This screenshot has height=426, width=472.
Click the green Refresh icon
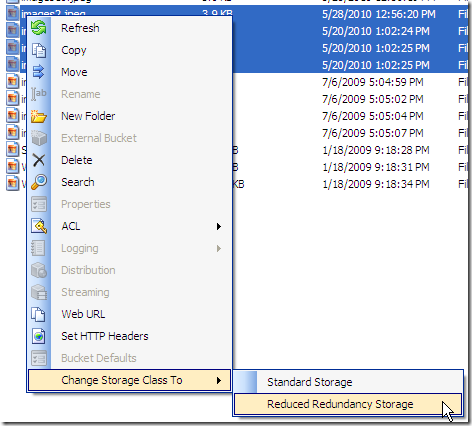[39, 28]
